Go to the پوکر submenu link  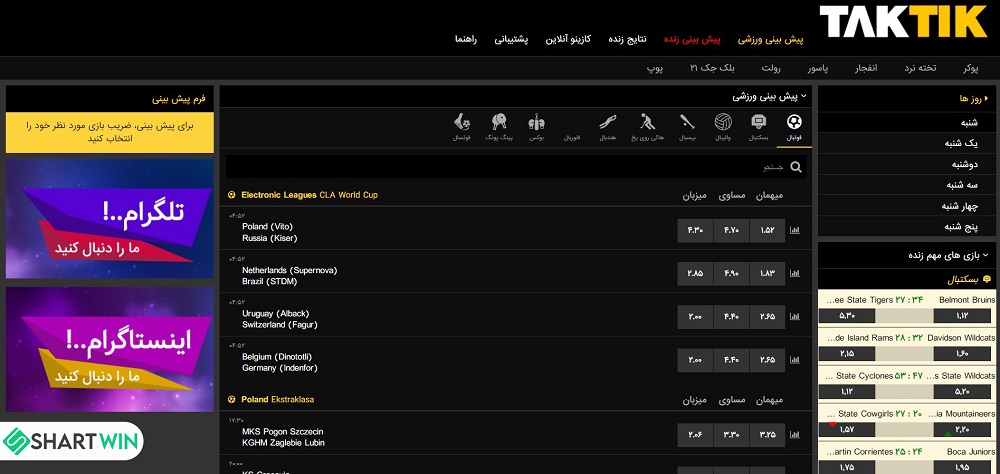pyautogui.click(x=969, y=68)
